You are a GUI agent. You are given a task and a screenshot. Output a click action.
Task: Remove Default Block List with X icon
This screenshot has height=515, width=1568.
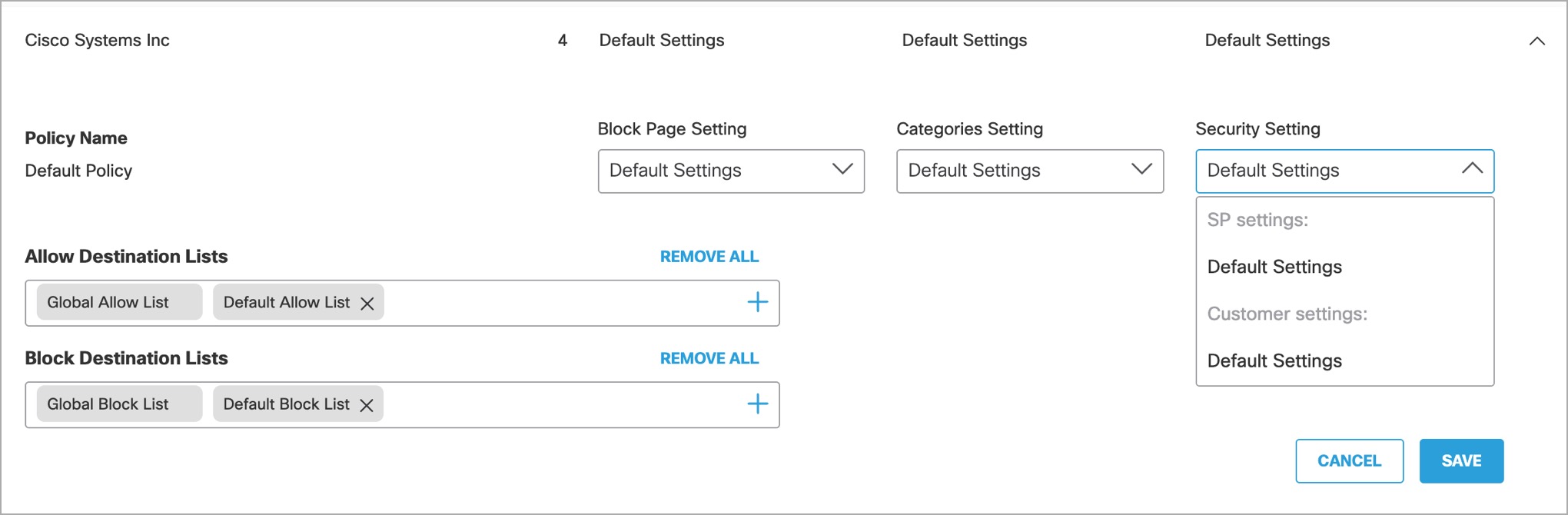367,405
